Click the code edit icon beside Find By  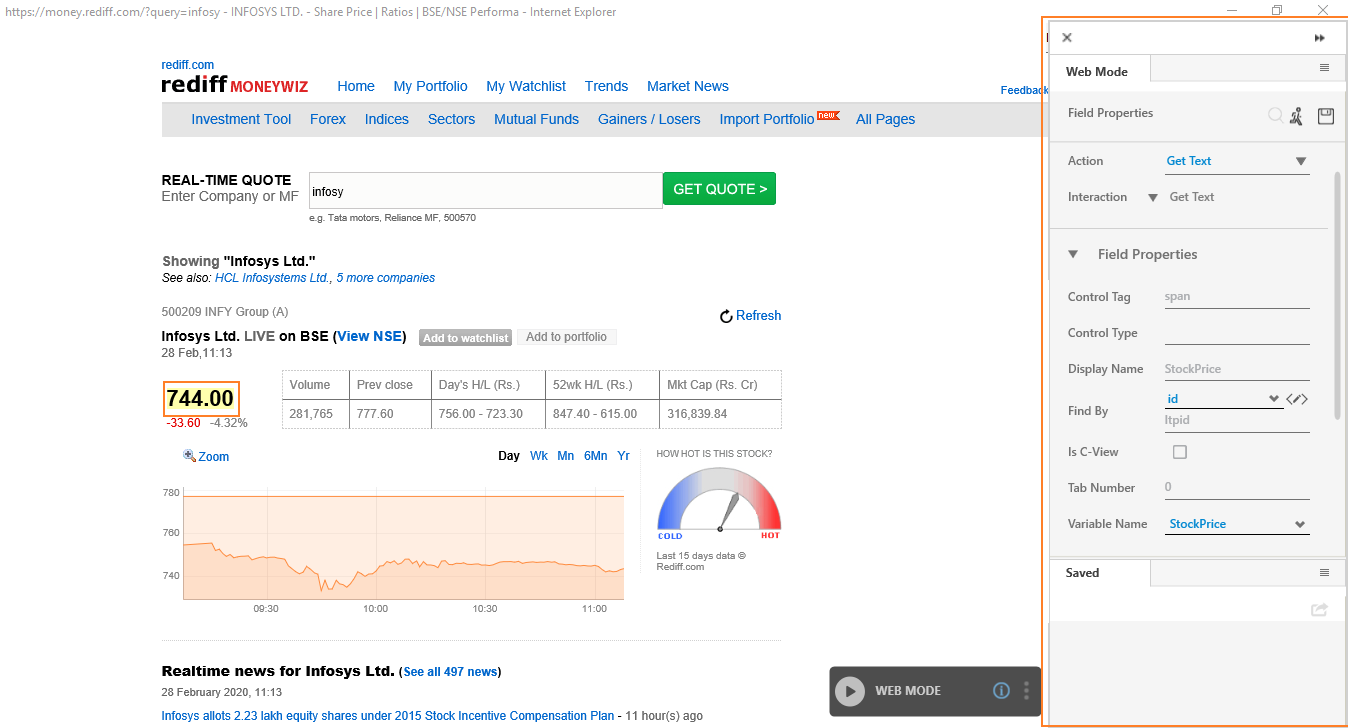tap(1297, 399)
